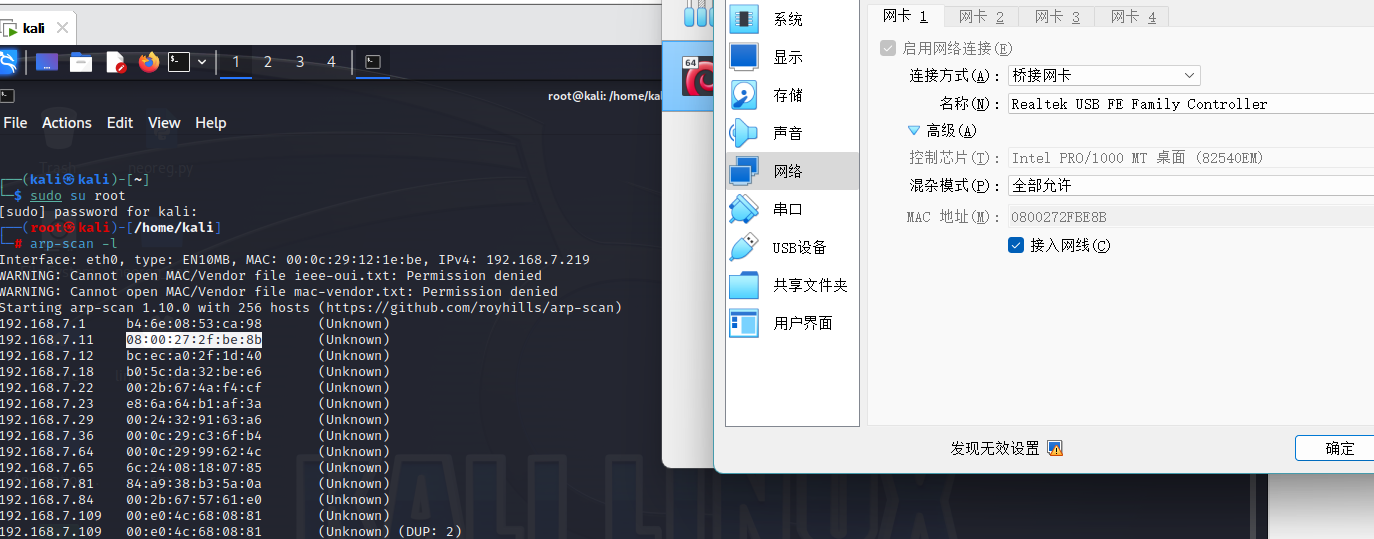The width and height of the screenshot is (1374, 539).
Task: Open the 混杂模式 全部允许 dropdown
Action: pos(1190,186)
